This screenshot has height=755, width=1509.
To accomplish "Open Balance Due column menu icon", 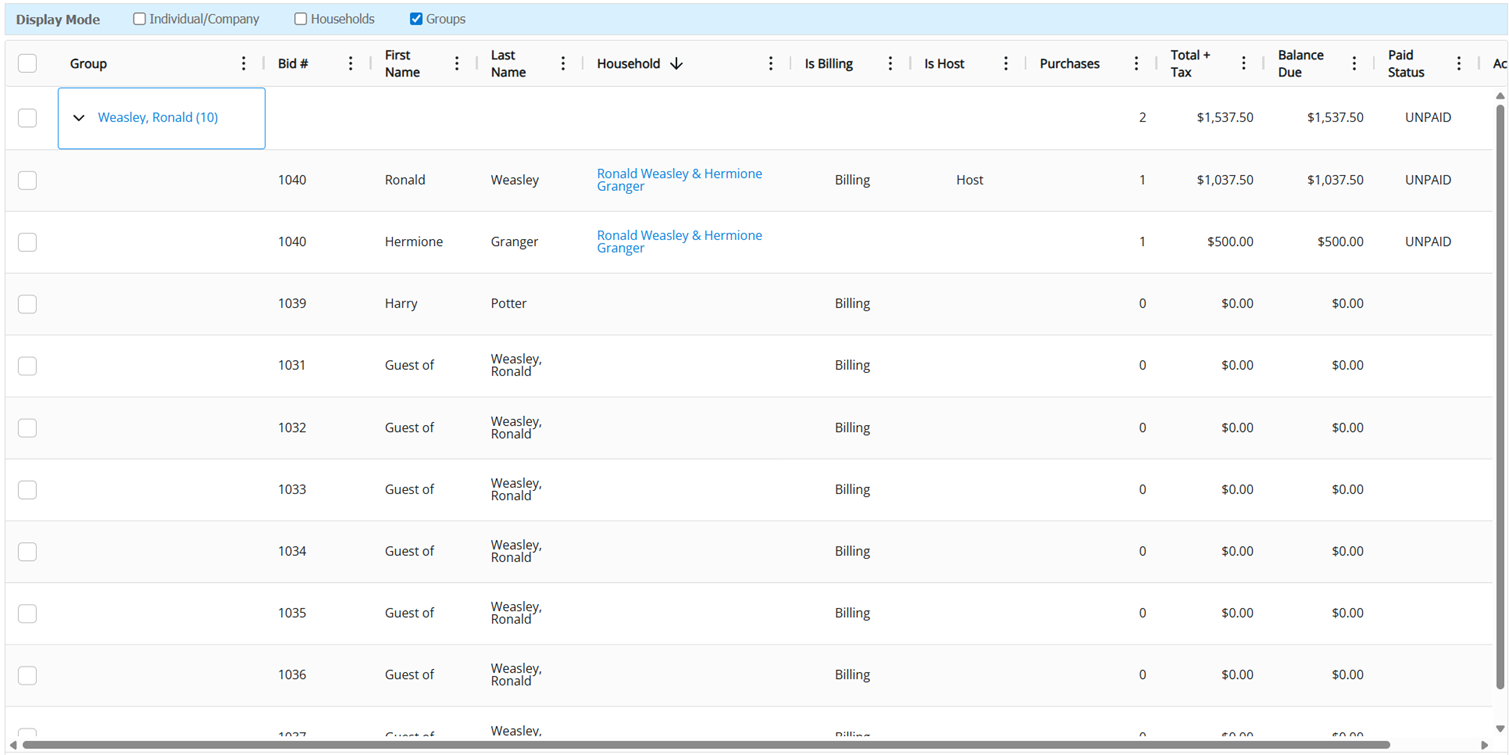I will pyautogui.click(x=1354, y=64).
